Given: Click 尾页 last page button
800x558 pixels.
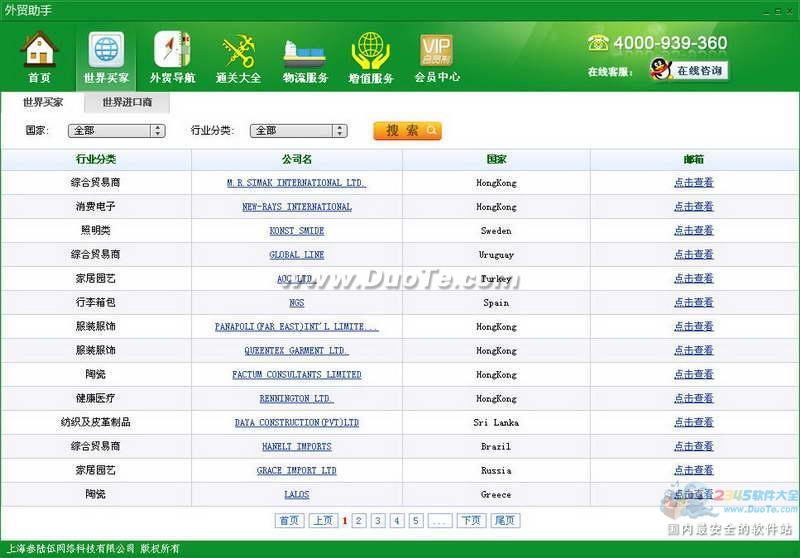Looking at the screenshot, I should coord(505,520).
